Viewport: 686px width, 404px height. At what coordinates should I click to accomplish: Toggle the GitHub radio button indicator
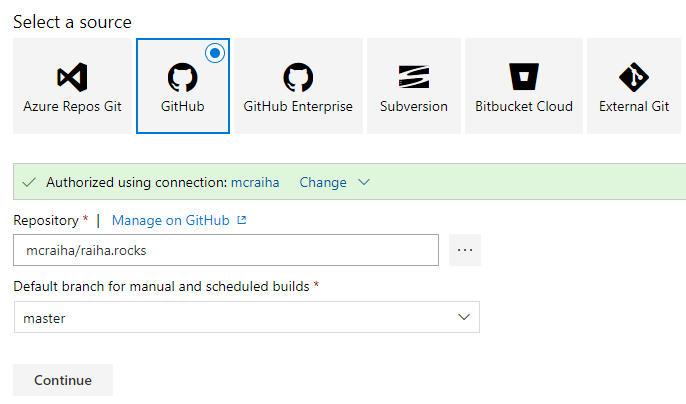point(215,53)
